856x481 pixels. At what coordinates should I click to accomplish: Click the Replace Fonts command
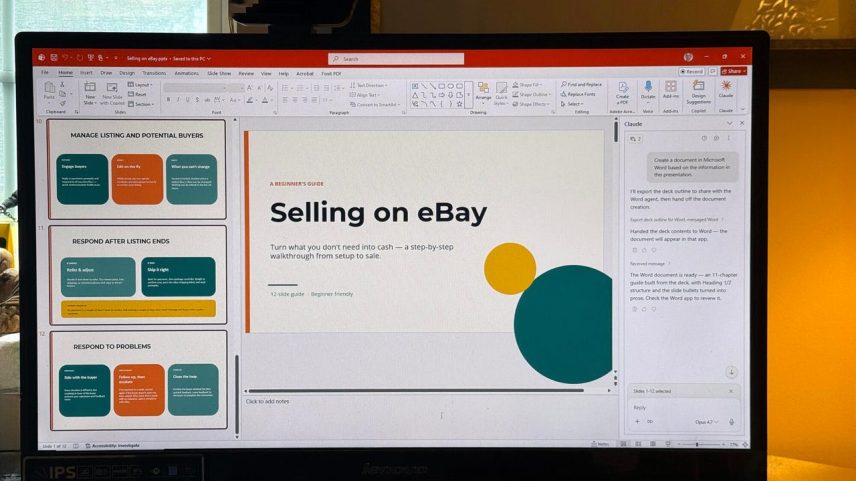578,94
